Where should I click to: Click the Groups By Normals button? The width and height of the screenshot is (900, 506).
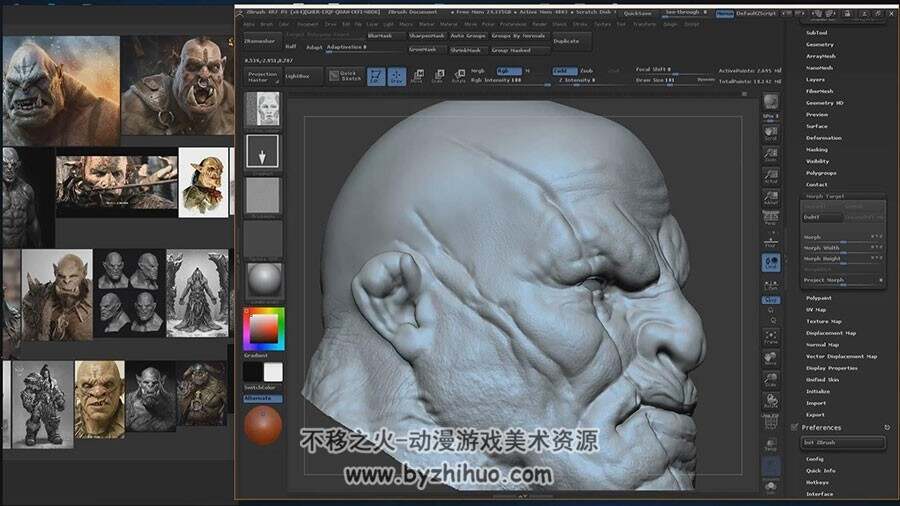[x=518, y=36]
